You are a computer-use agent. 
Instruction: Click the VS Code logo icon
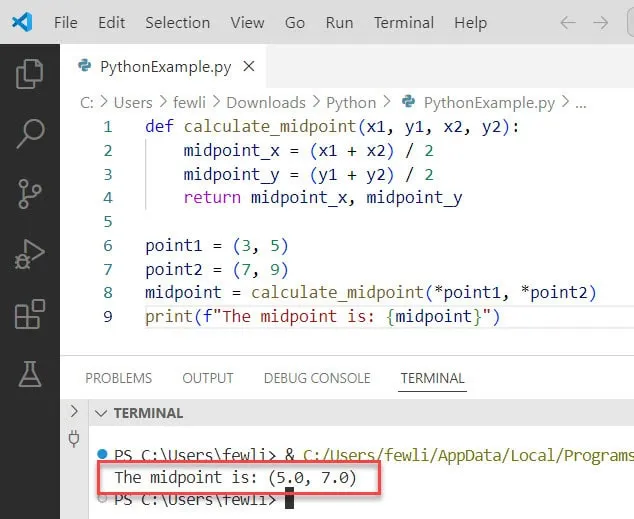[x=21, y=22]
